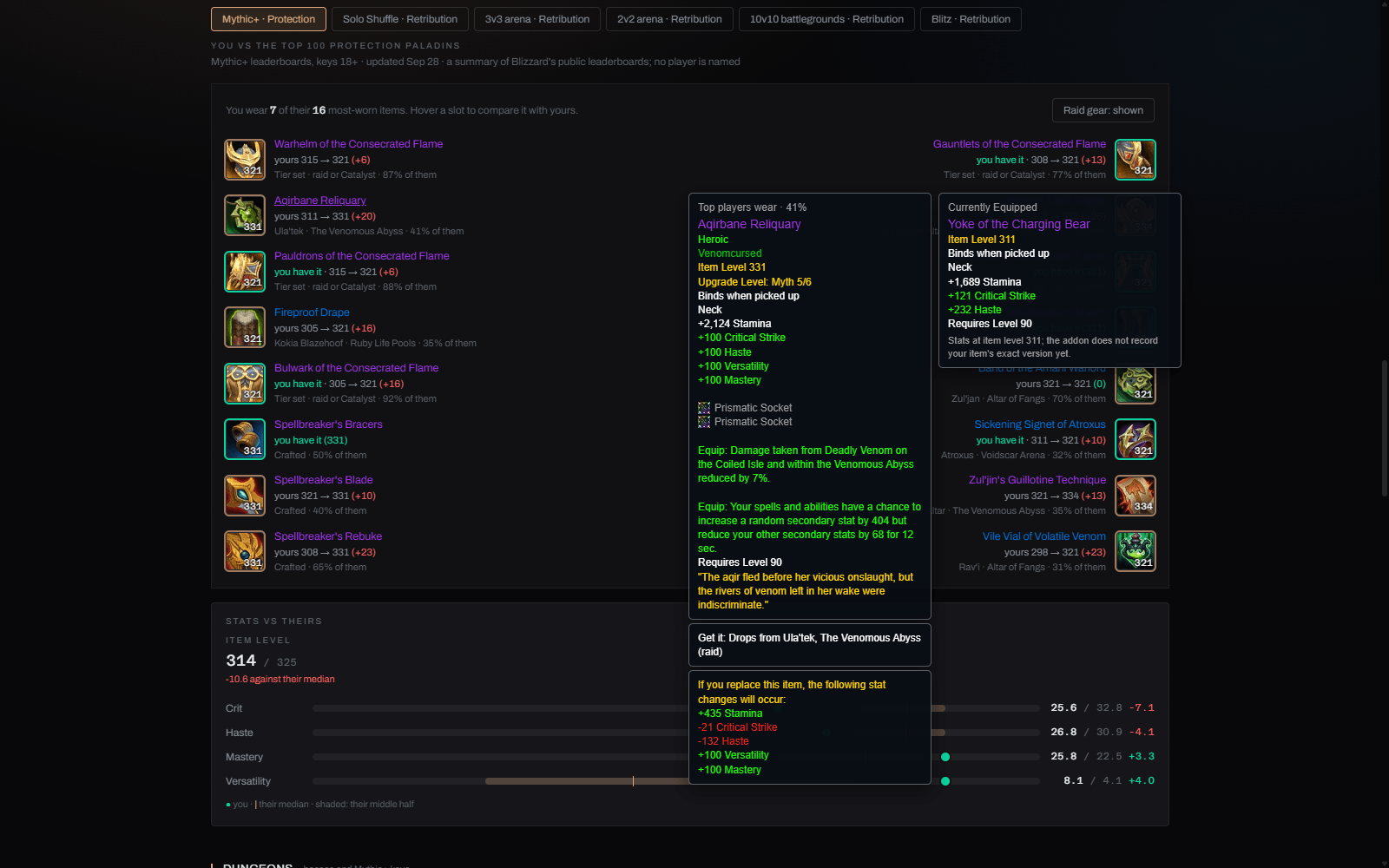Click the 'Yoke of the Charging Bear' tooltip title
This screenshot has width=1389, height=868.
click(x=1019, y=224)
